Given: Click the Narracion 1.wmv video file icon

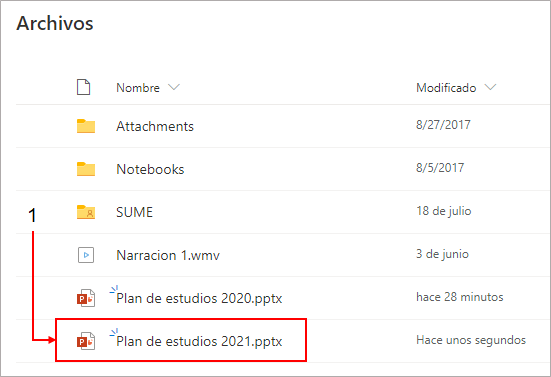Looking at the screenshot, I should pyautogui.click(x=86, y=255).
